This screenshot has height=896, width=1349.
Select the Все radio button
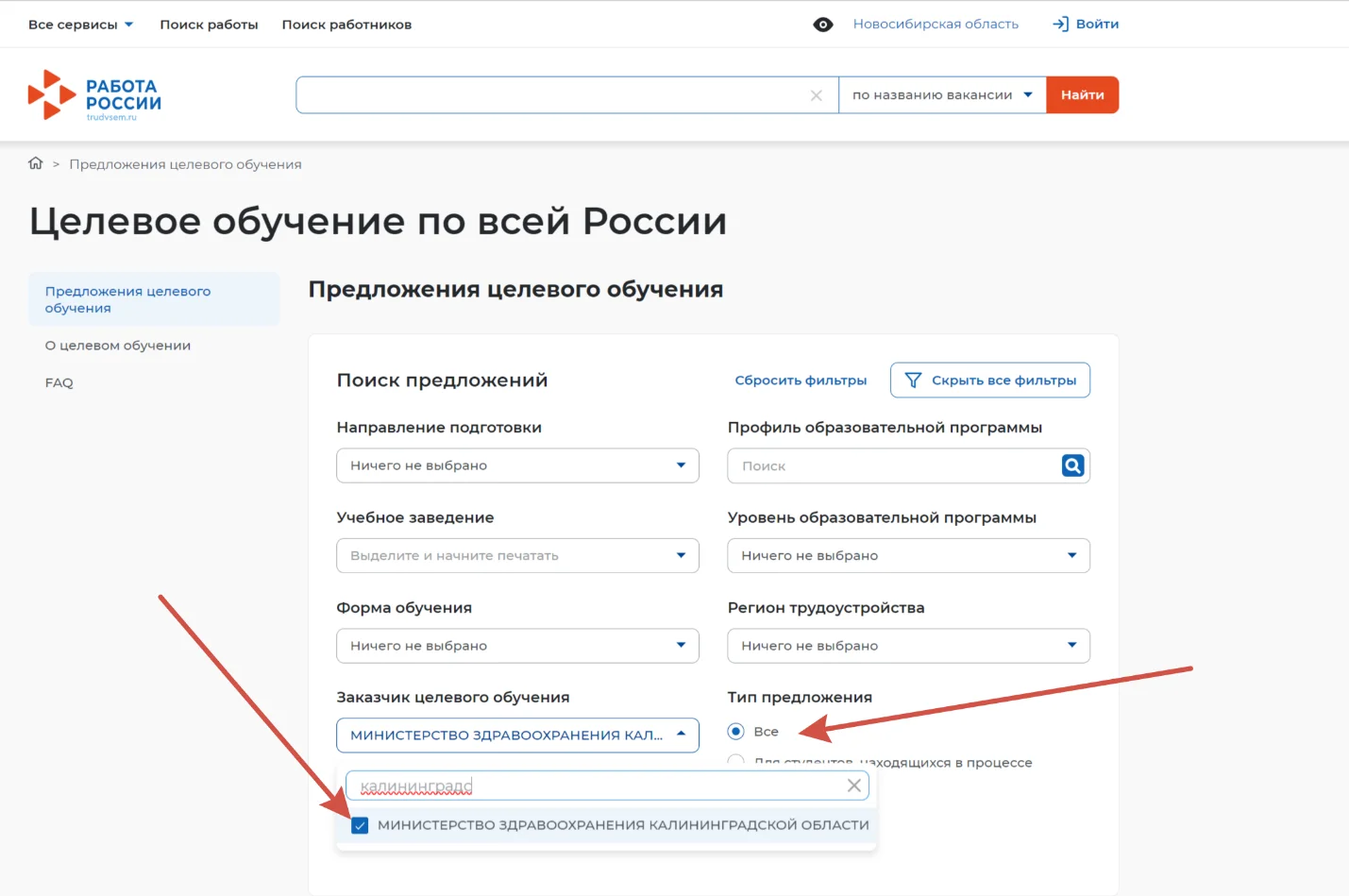(736, 732)
